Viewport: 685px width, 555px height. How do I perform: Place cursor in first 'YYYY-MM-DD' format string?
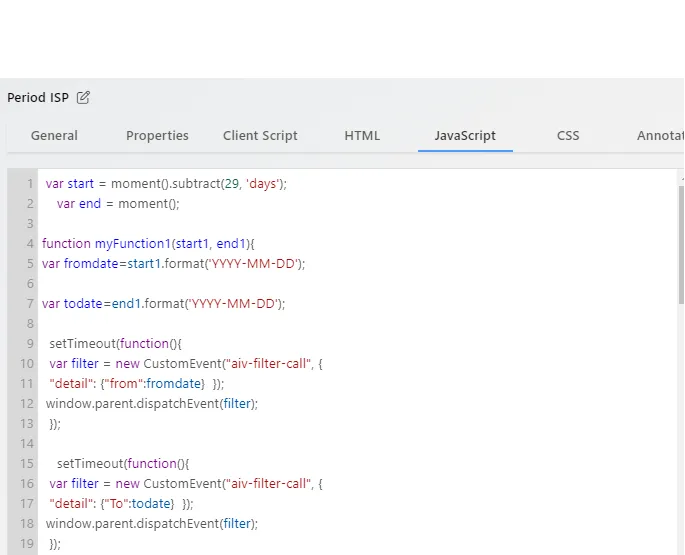255,264
